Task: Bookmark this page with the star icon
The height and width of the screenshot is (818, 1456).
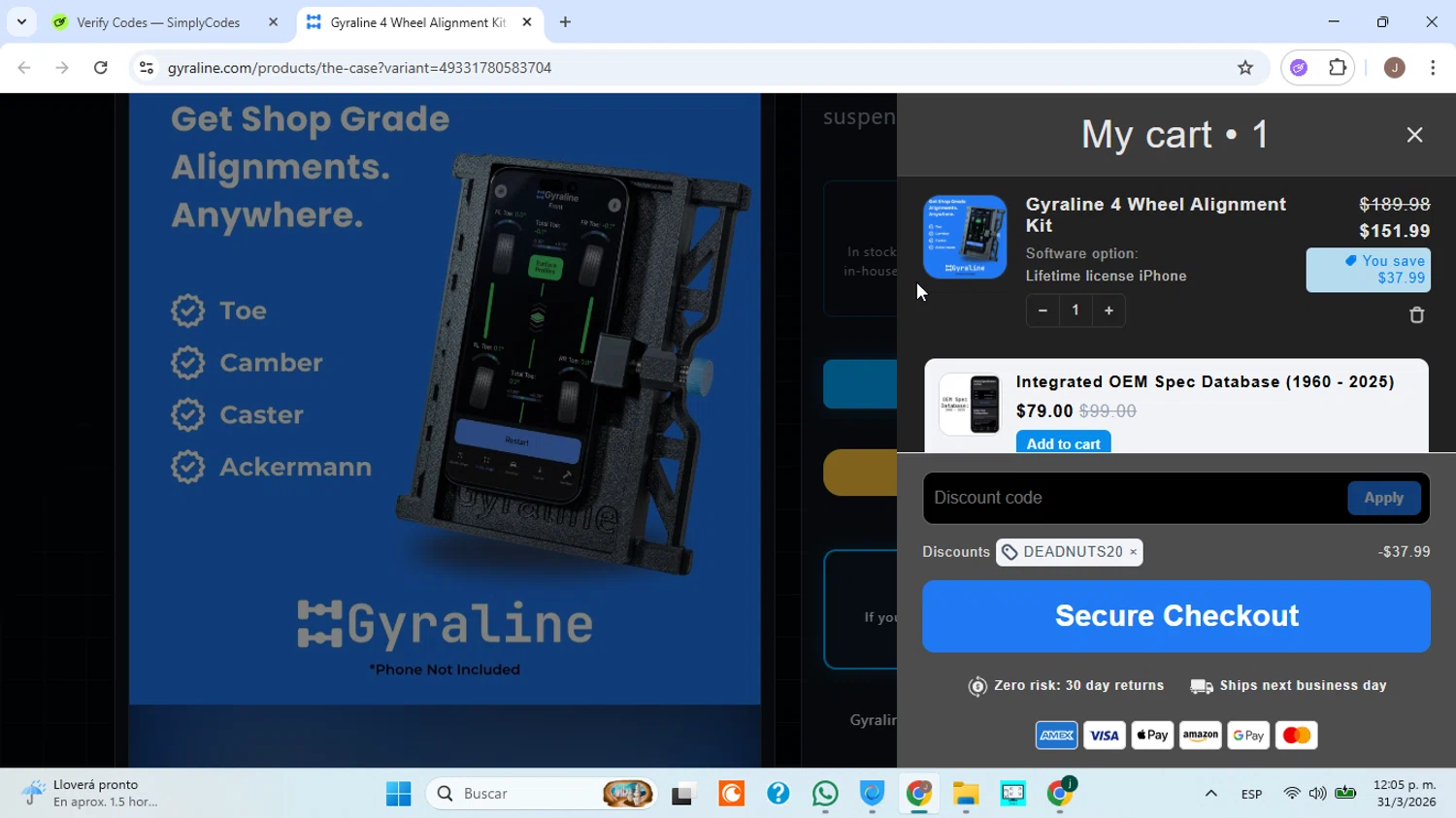Action: click(x=1245, y=68)
